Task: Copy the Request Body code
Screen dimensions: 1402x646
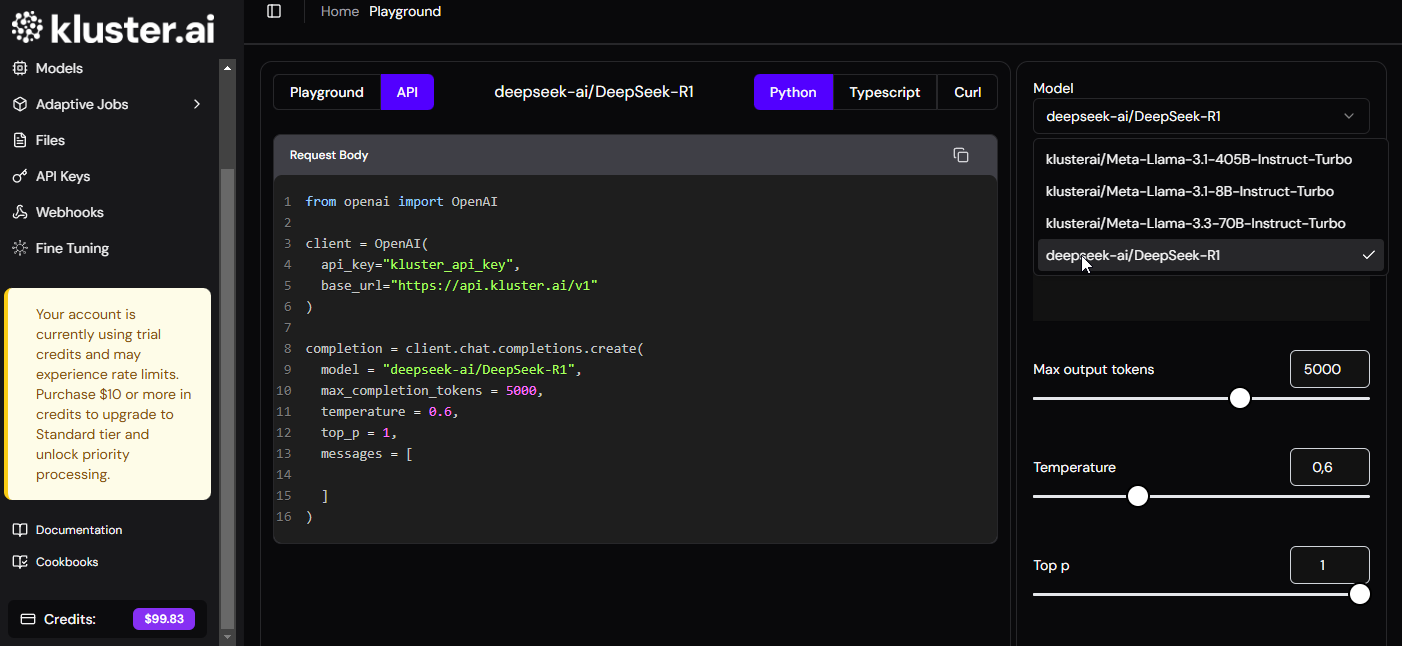Action: (x=961, y=155)
